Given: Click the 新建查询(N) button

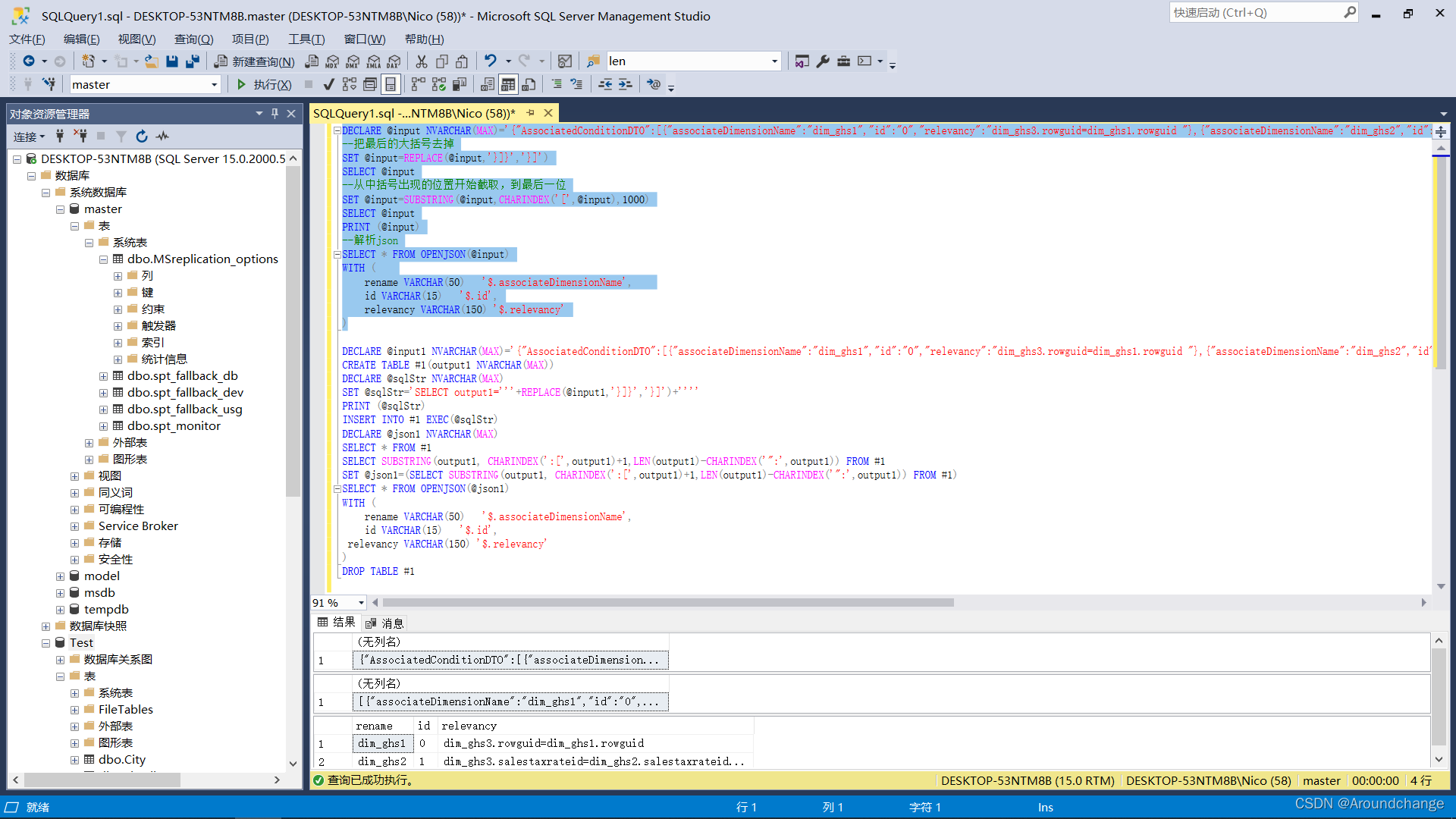Looking at the screenshot, I should (255, 61).
